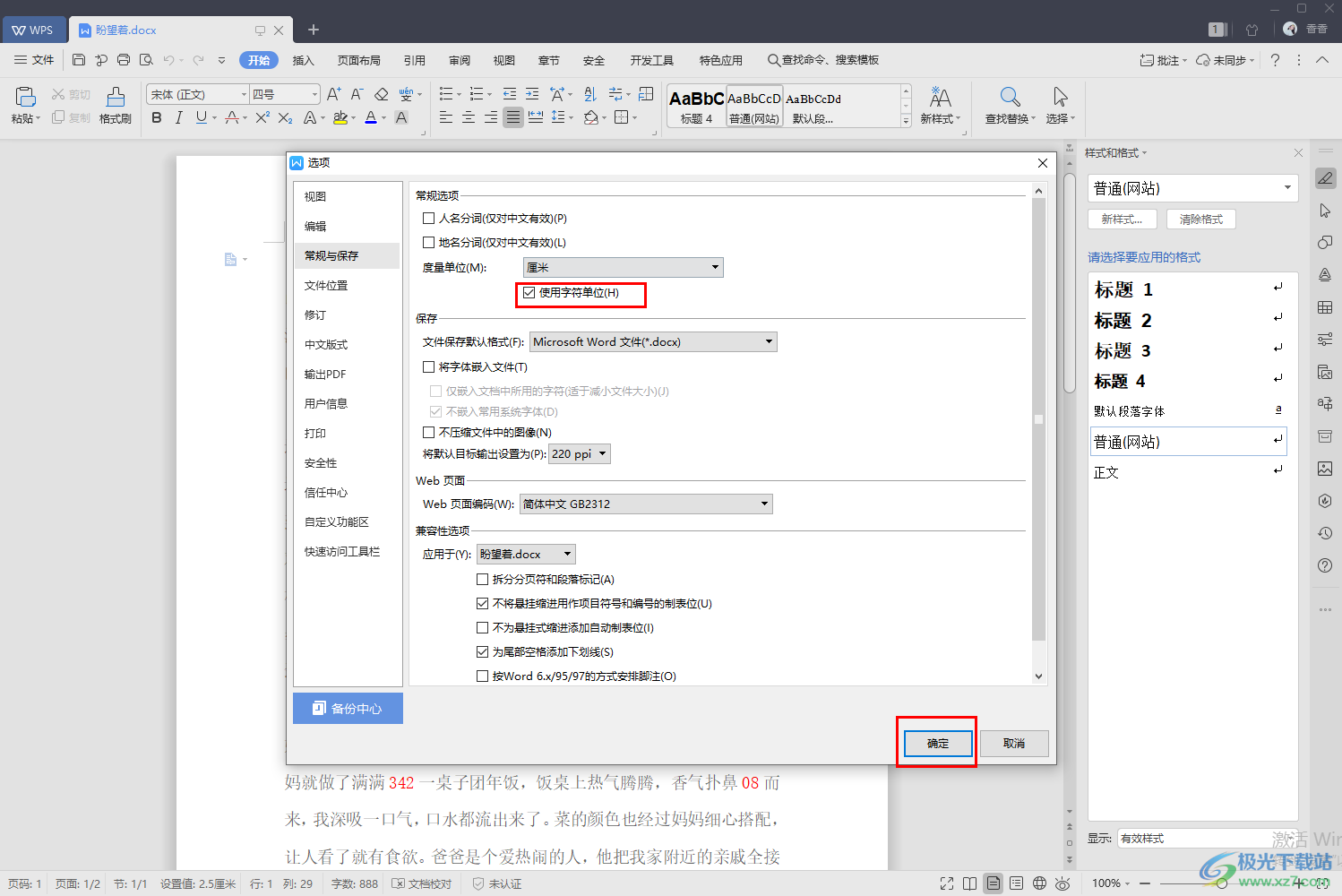The height and width of the screenshot is (896, 1342).
Task: Click the Format Painter (格式刷) icon
Action: click(116, 106)
